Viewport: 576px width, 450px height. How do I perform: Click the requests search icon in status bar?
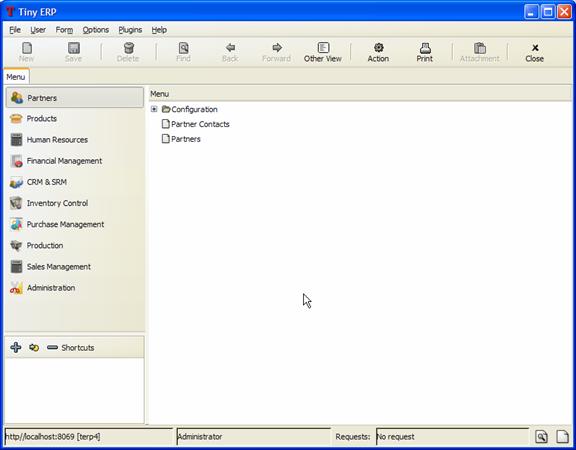click(x=541, y=436)
